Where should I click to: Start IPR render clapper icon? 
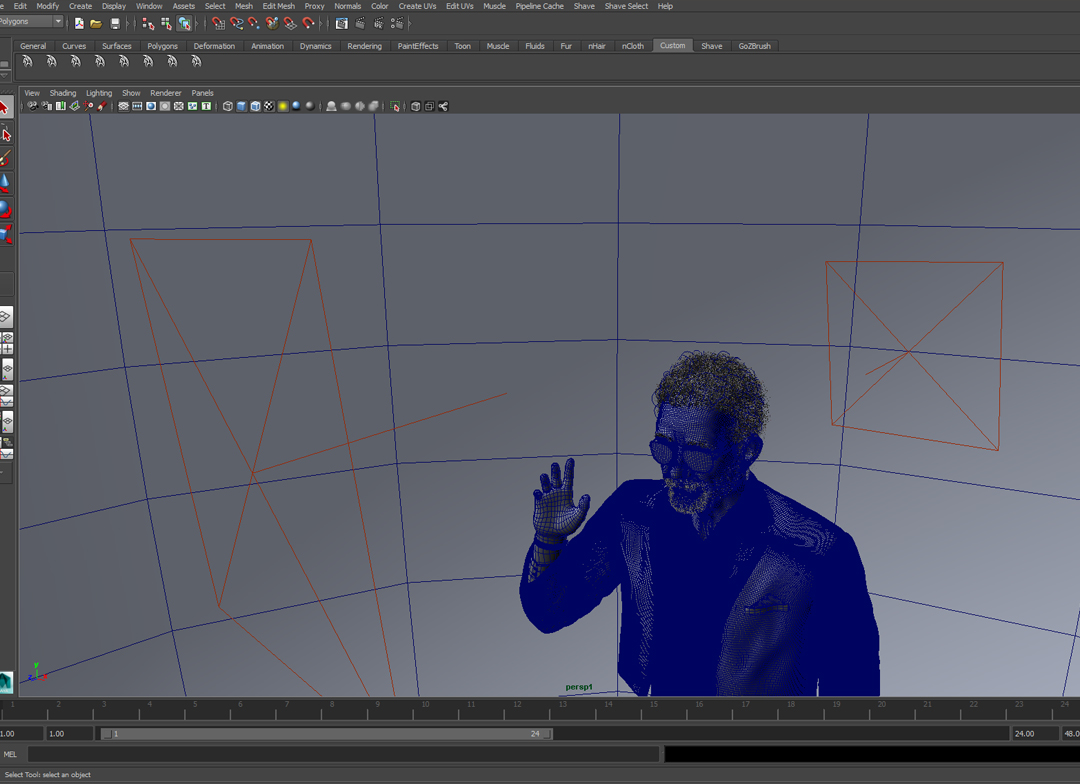pyautogui.click(x=378, y=23)
